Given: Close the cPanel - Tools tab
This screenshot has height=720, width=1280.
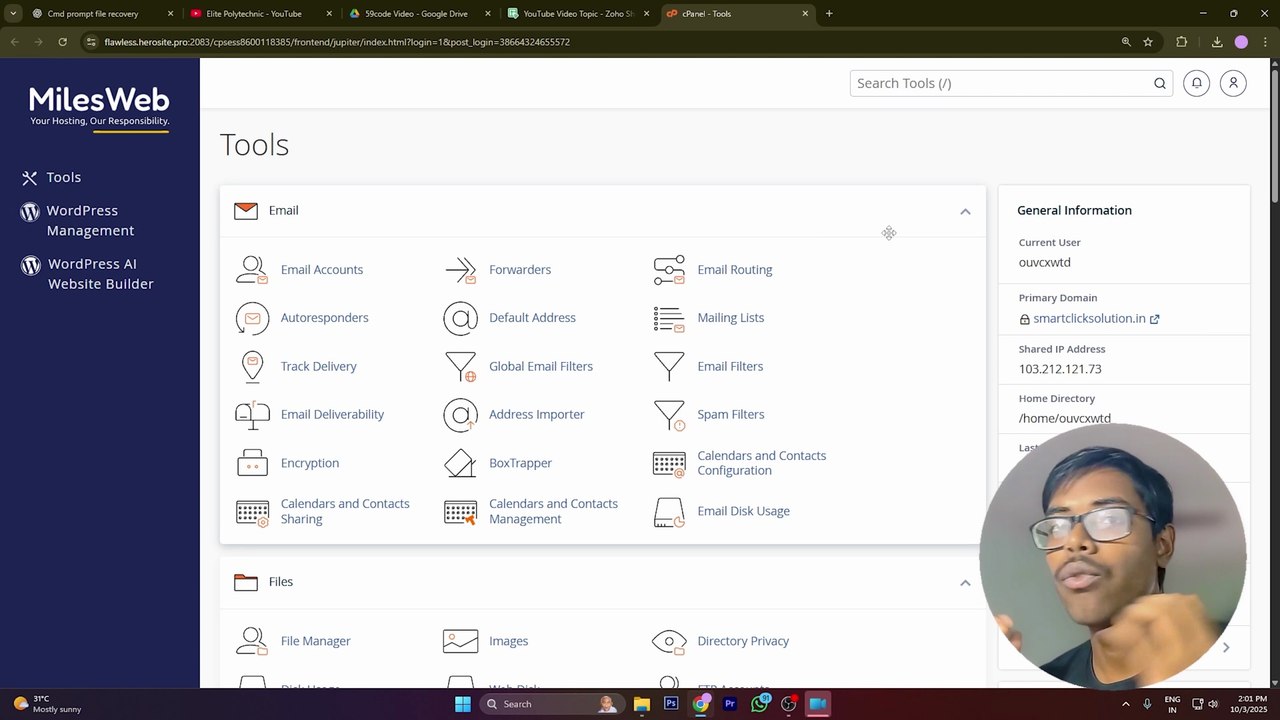Looking at the screenshot, I should (x=805, y=14).
